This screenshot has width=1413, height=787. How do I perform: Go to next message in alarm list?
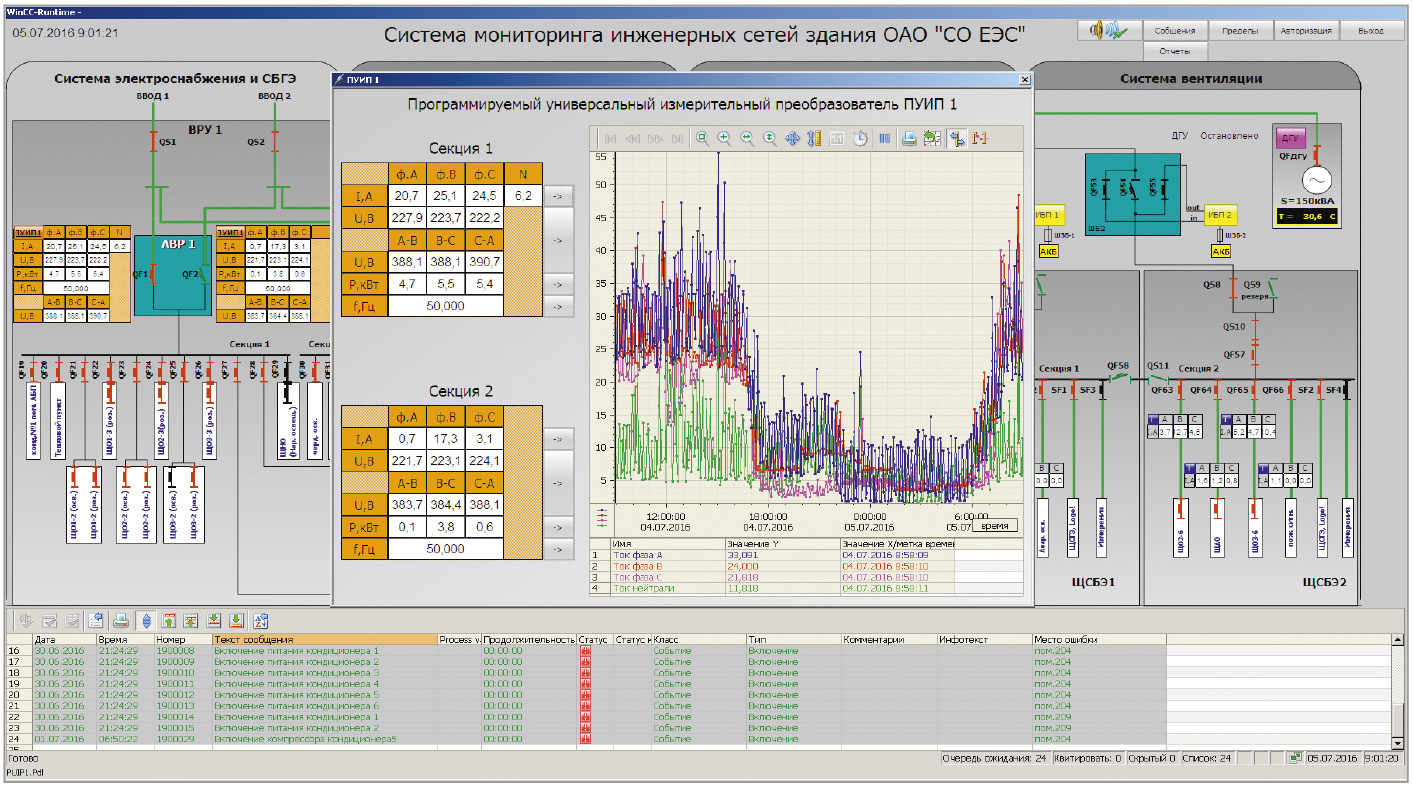[213, 621]
